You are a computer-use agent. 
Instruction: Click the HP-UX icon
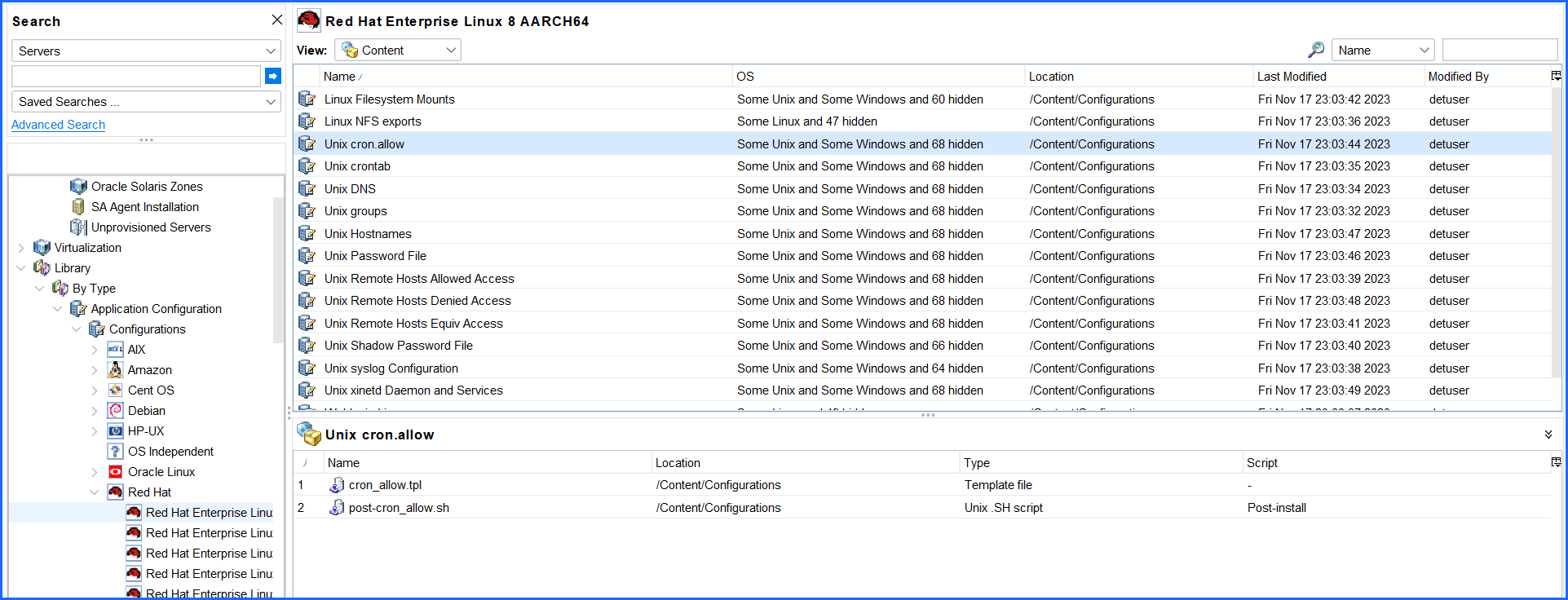pos(115,431)
